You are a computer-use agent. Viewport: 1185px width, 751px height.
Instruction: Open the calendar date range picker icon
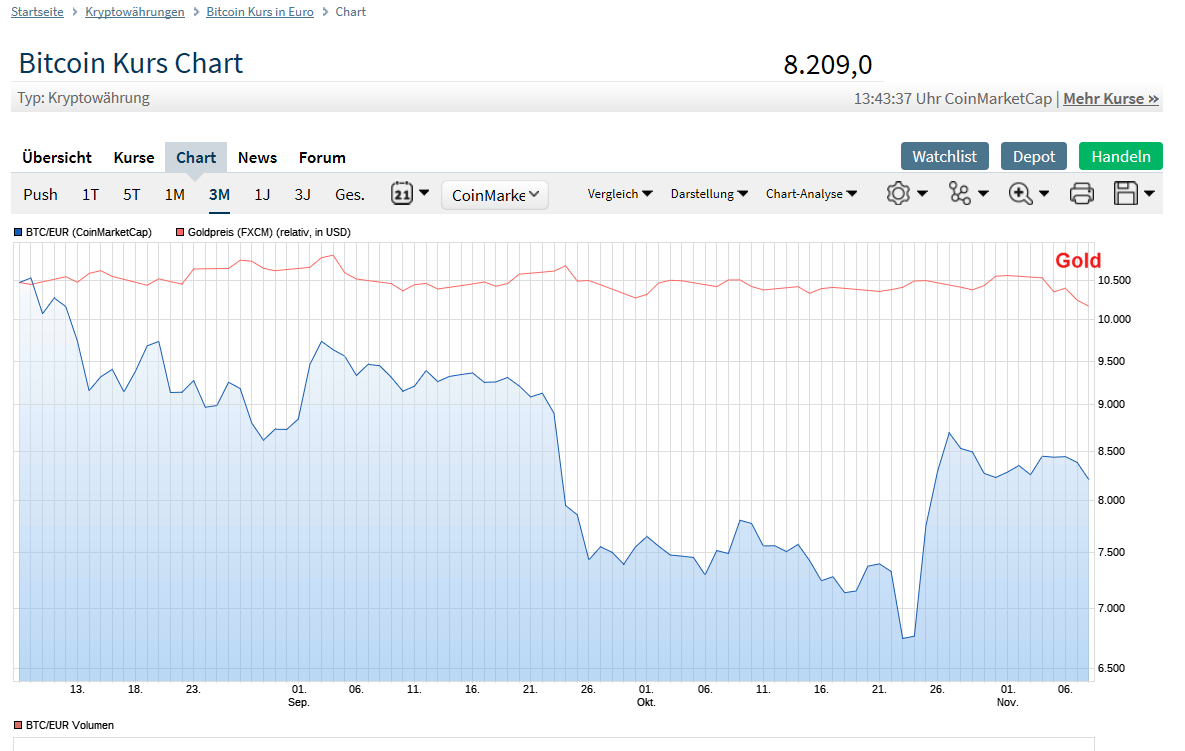pyautogui.click(x=401, y=193)
